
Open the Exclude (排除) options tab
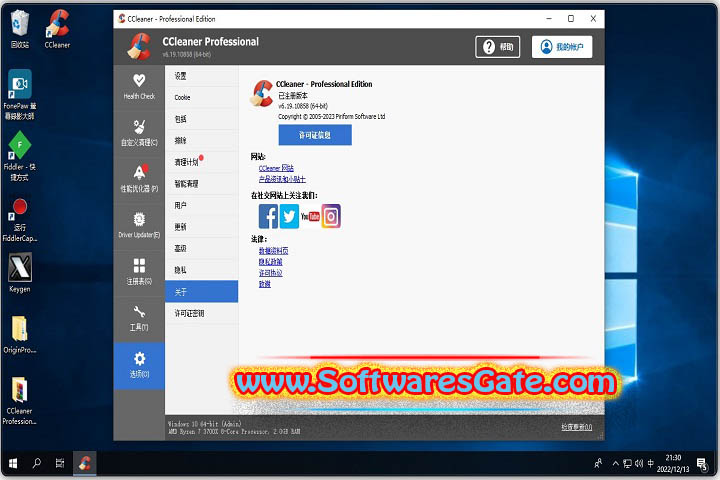(x=202, y=141)
